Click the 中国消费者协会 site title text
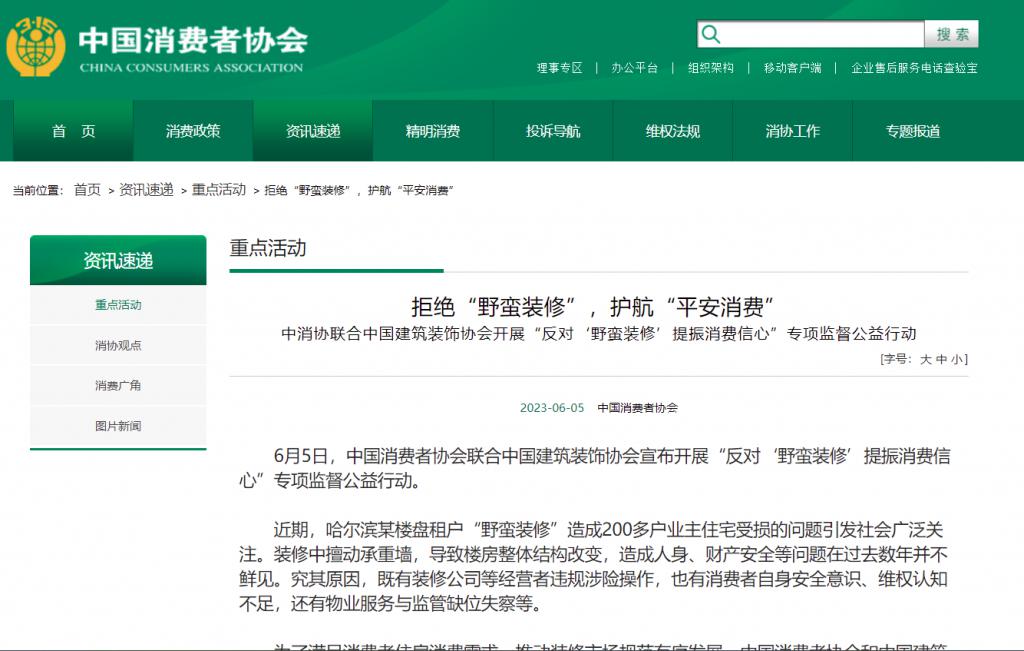Image resolution: width=1024 pixels, height=651 pixels. [193, 40]
